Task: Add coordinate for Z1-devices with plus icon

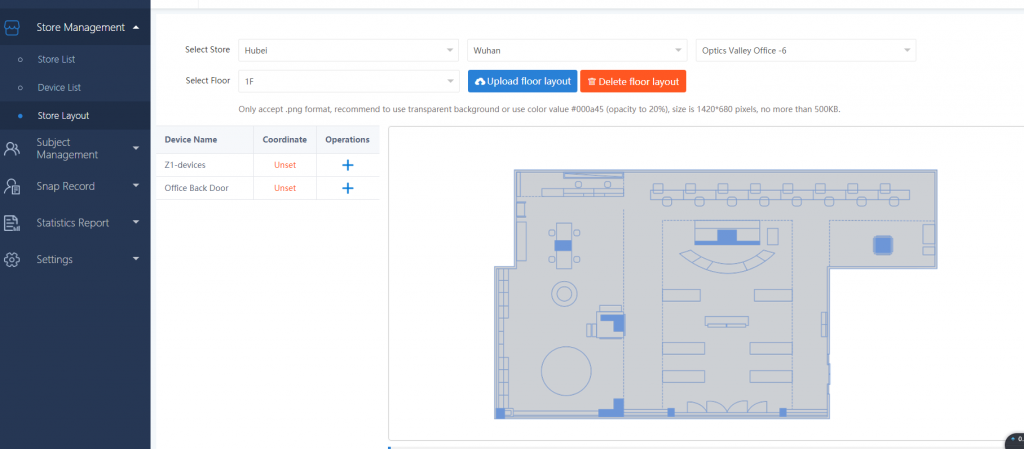Action: pyautogui.click(x=348, y=165)
